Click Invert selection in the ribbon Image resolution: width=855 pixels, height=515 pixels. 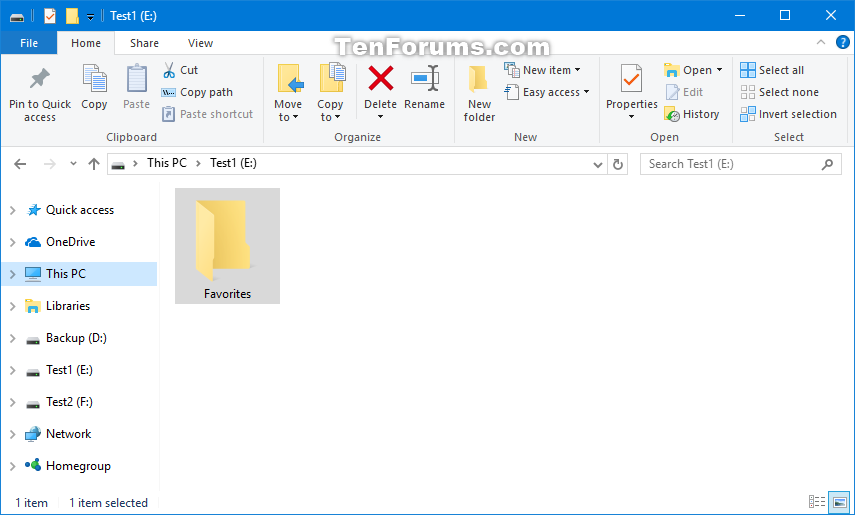pos(788,114)
